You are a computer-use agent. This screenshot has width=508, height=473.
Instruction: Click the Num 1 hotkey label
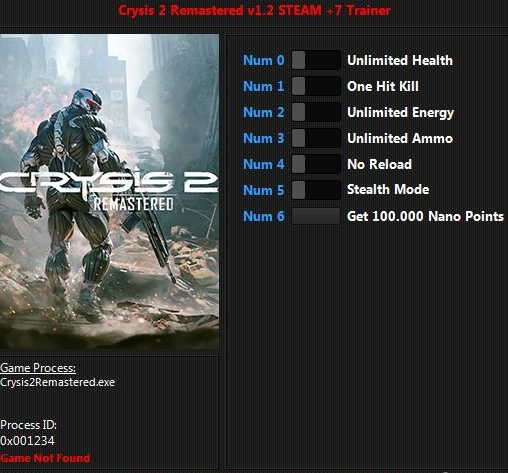(264, 86)
